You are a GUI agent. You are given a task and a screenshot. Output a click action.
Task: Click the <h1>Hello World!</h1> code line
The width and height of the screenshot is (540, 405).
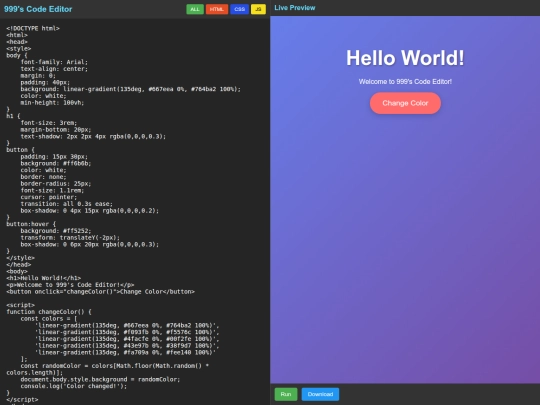(x=44, y=278)
